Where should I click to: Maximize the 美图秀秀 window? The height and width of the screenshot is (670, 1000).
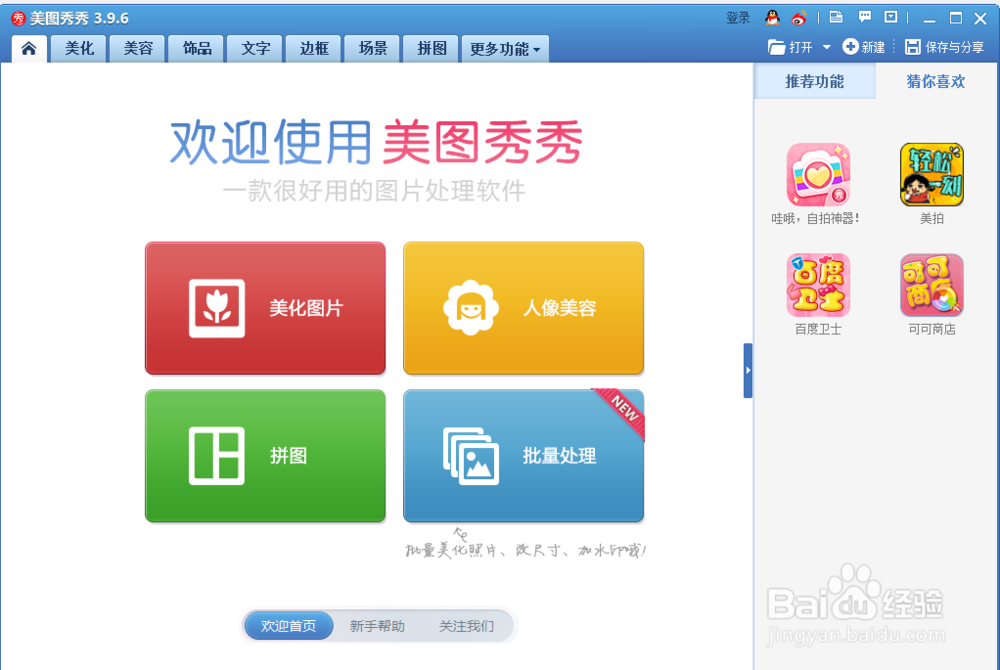[x=955, y=18]
